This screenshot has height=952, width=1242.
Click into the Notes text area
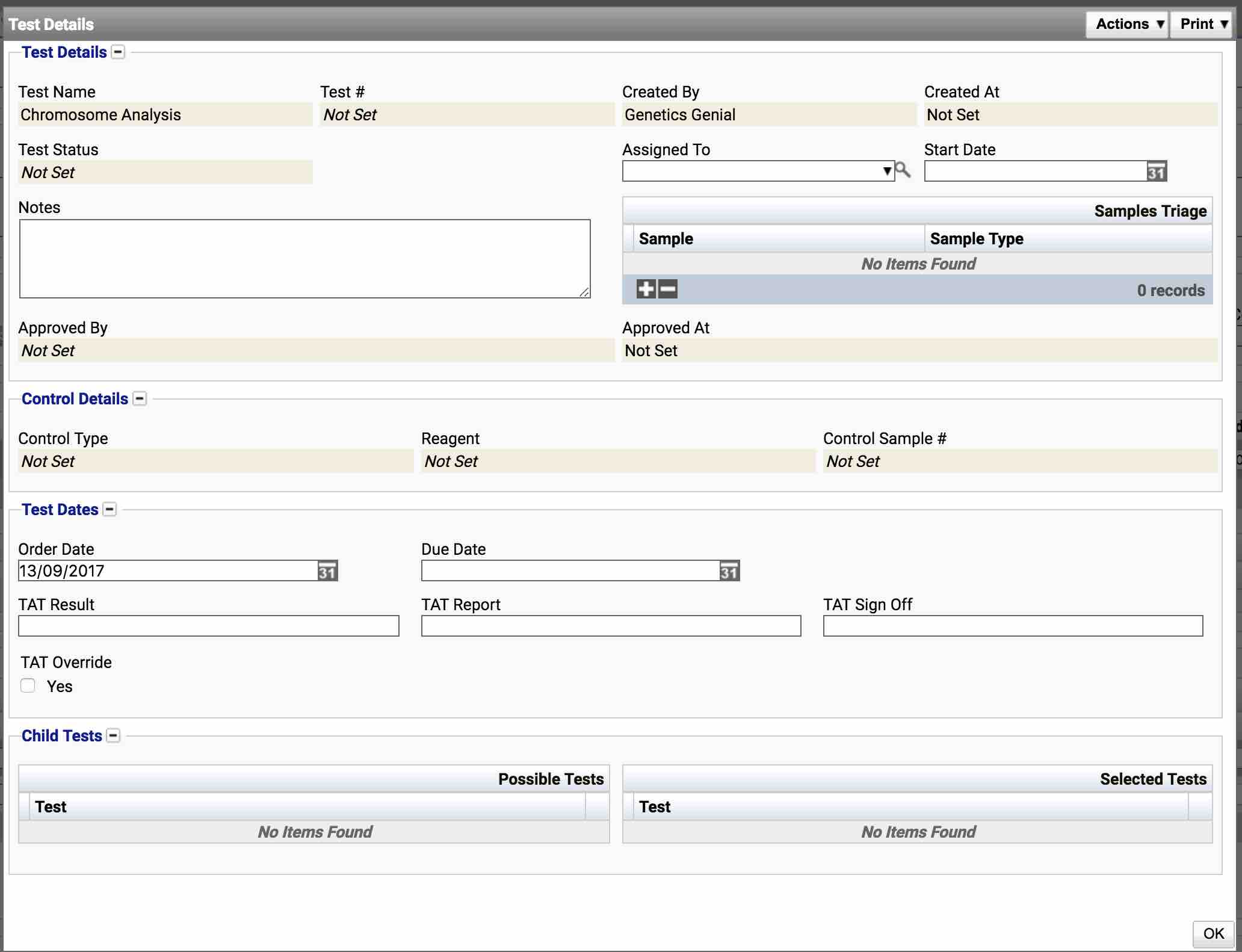[x=305, y=259]
